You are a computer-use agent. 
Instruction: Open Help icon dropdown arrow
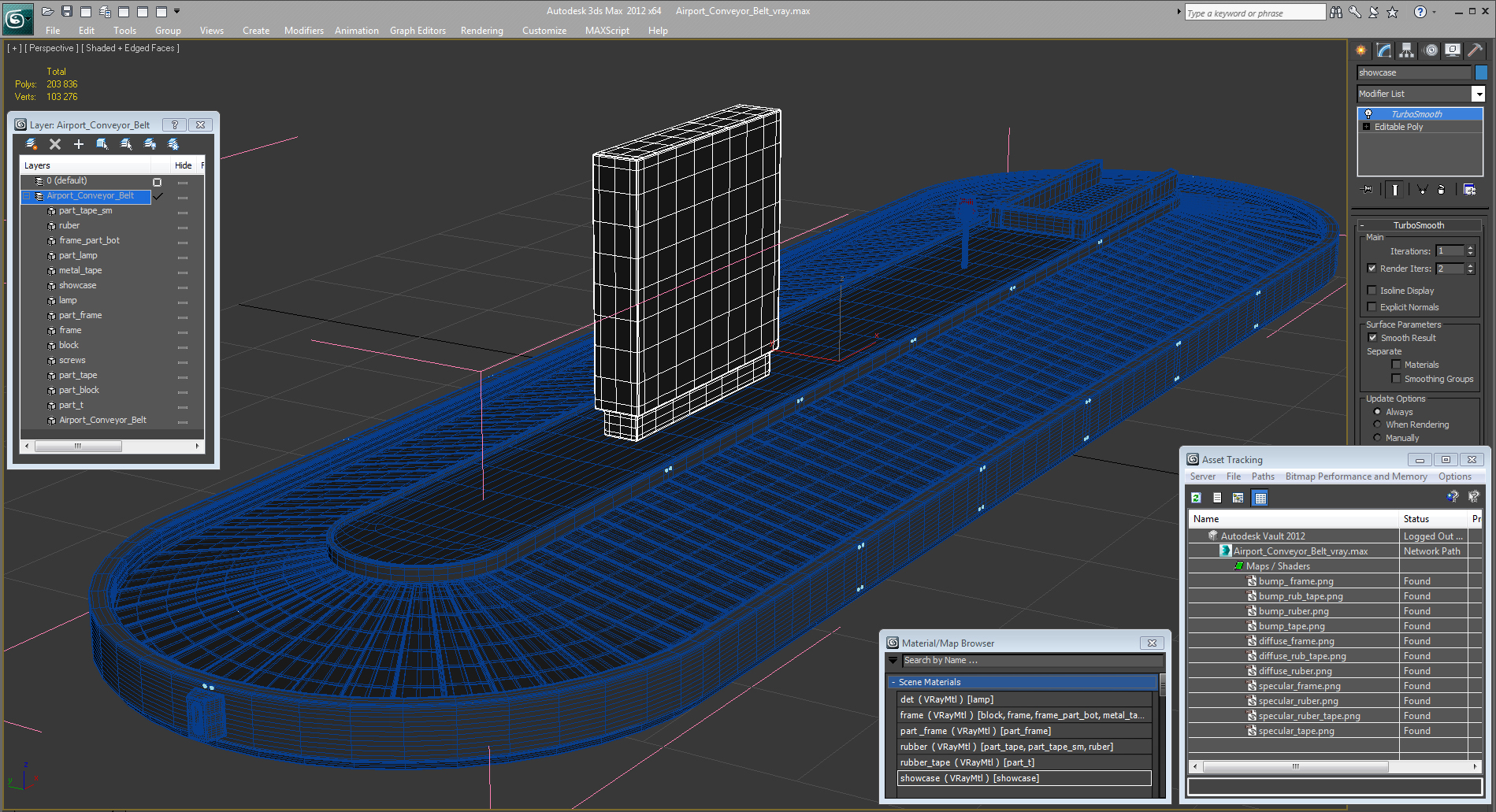1434,12
